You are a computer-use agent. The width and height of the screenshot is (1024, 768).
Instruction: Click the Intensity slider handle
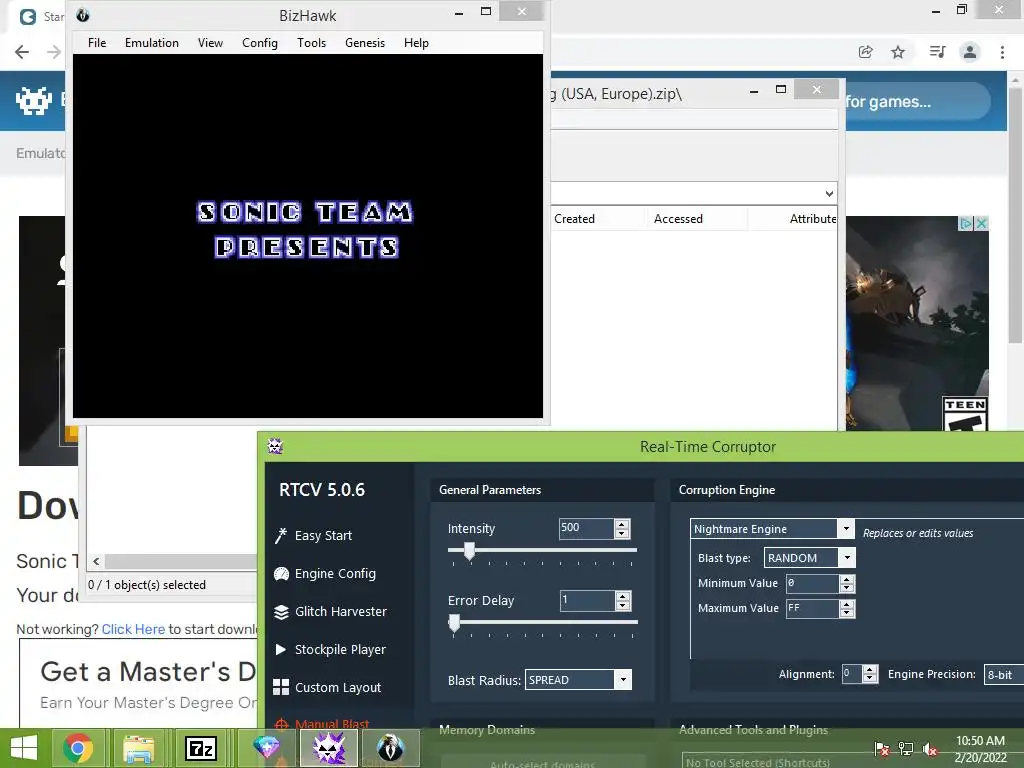[x=469, y=551]
